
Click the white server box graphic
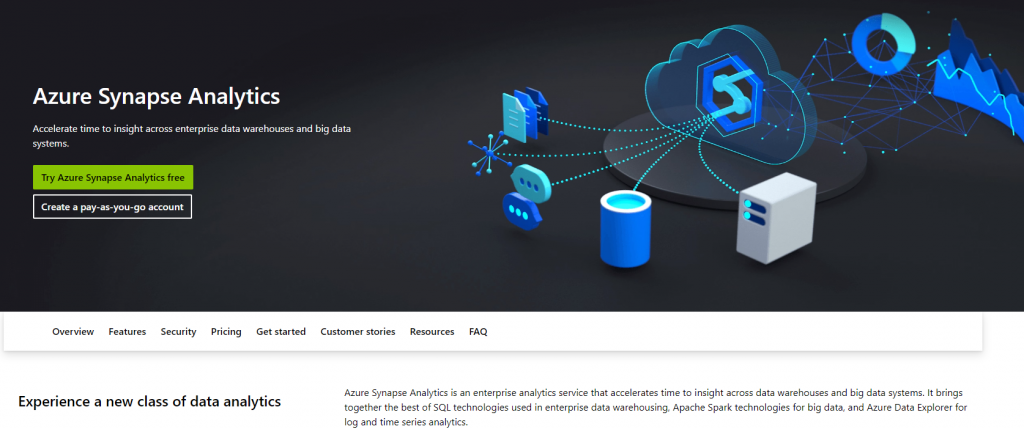click(776, 217)
